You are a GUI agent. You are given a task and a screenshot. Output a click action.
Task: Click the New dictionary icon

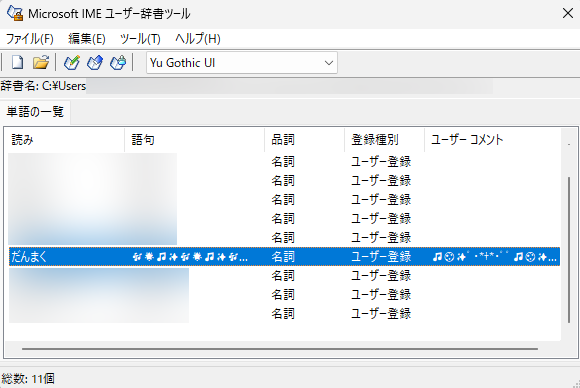point(17,62)
